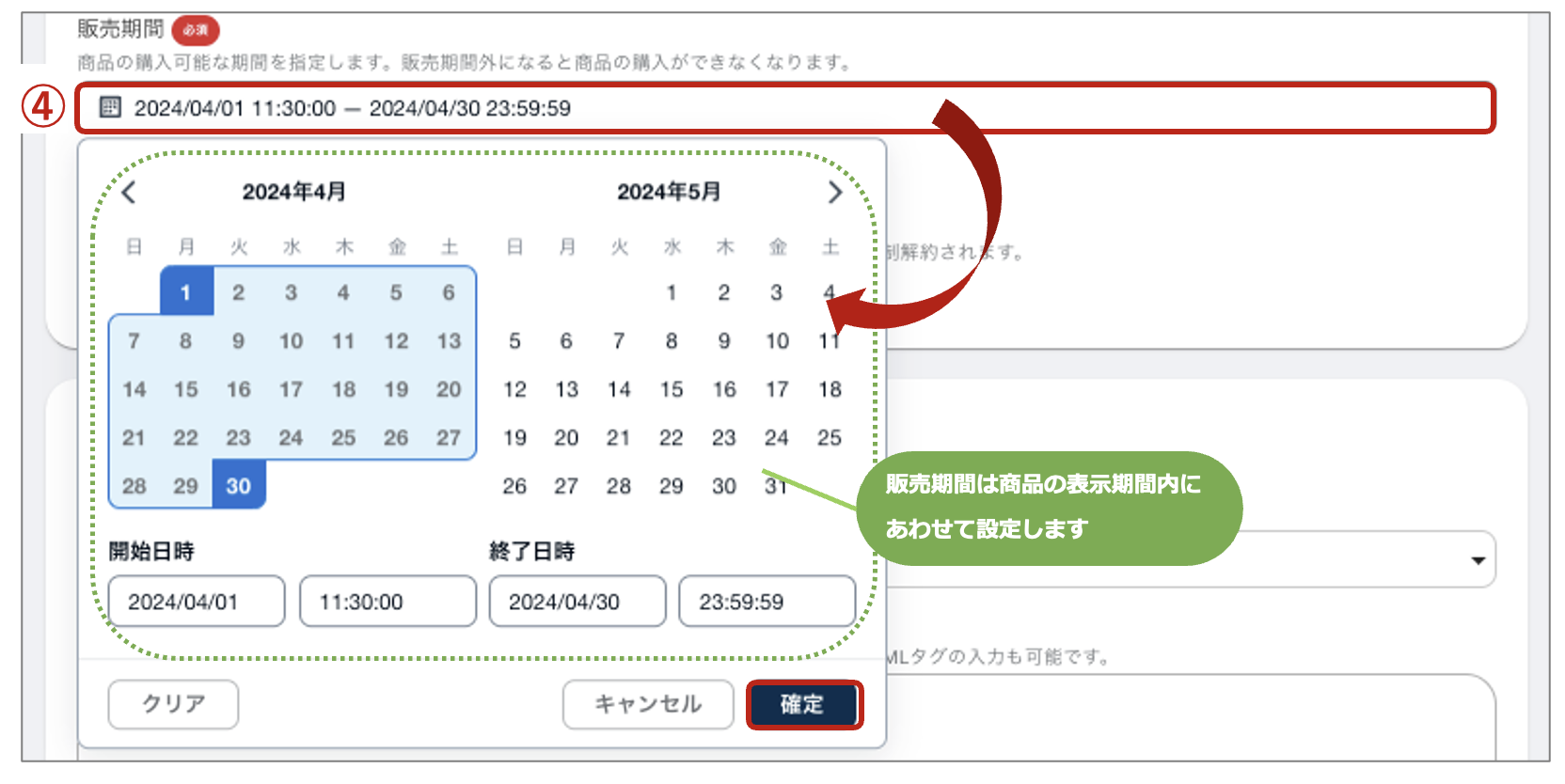Select April 1 in the calendar
Screen dimensions: 1565x784
point(186,292)
